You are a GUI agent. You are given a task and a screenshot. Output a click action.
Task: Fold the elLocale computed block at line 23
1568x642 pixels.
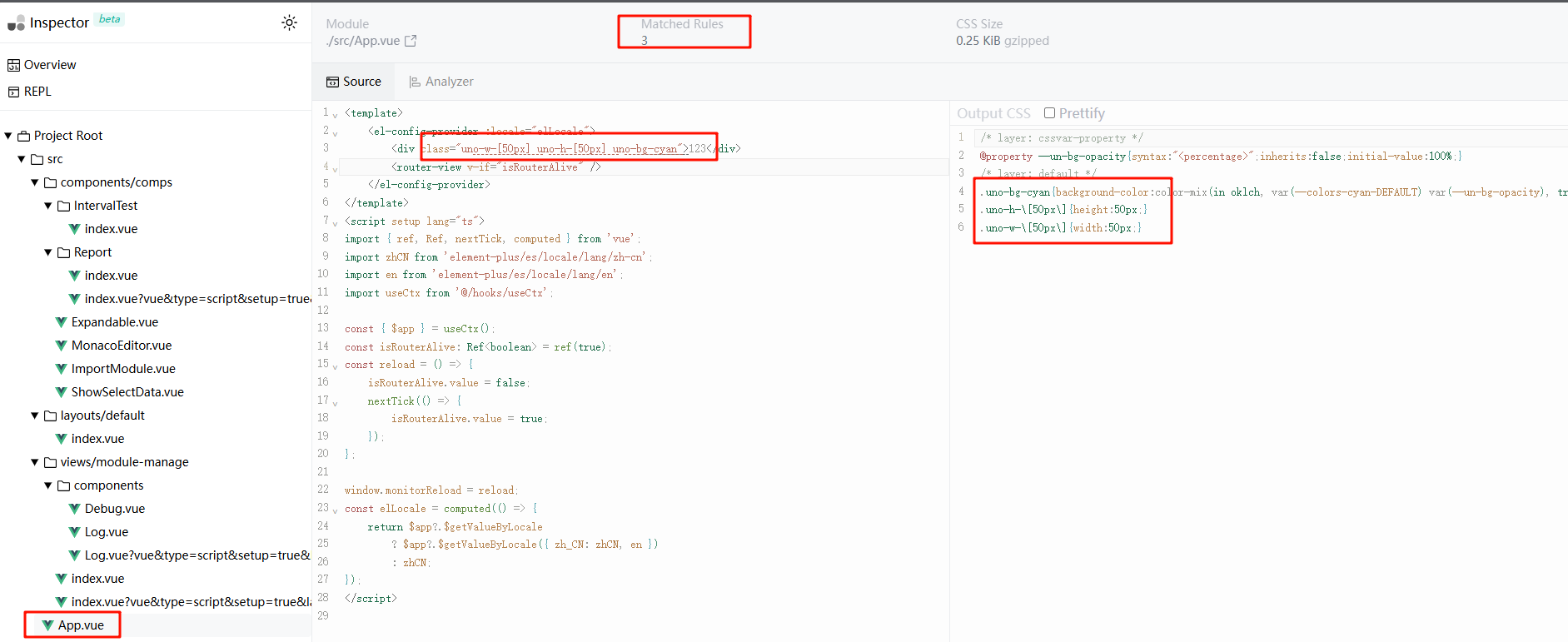click(335, 510)
